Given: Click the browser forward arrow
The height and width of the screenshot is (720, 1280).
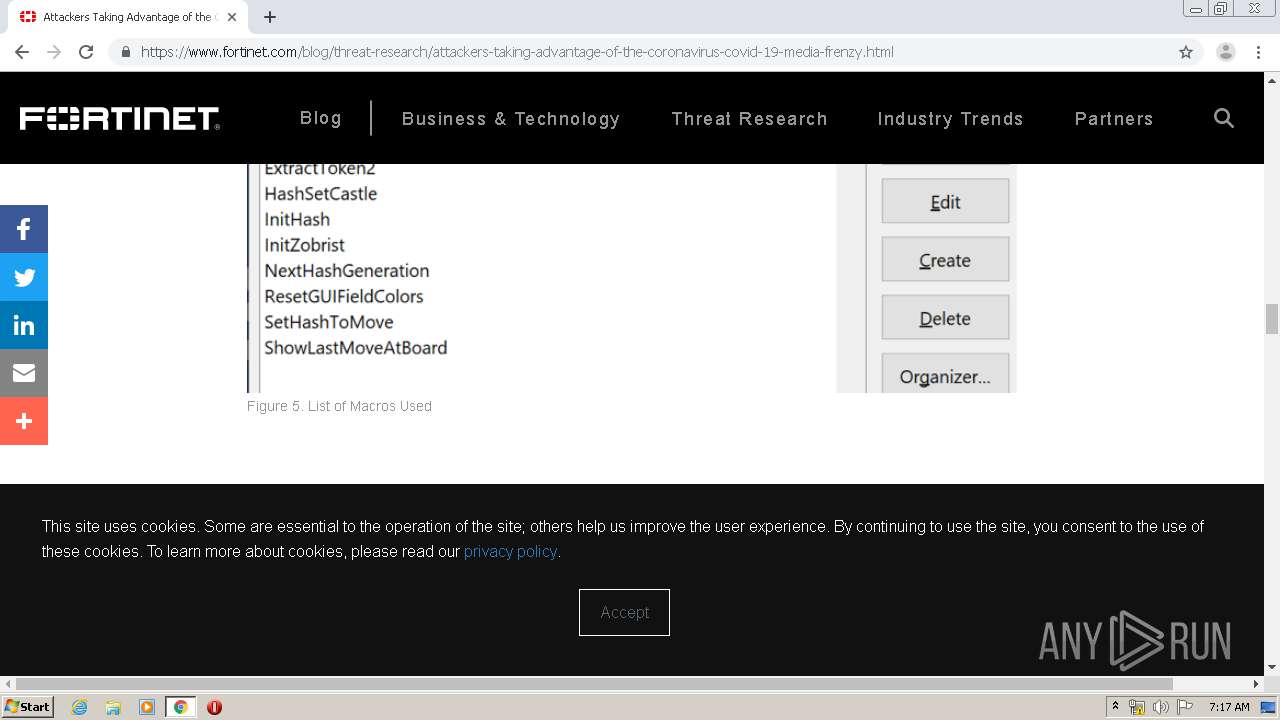Looking at the screenshot, I should (54, 52).
